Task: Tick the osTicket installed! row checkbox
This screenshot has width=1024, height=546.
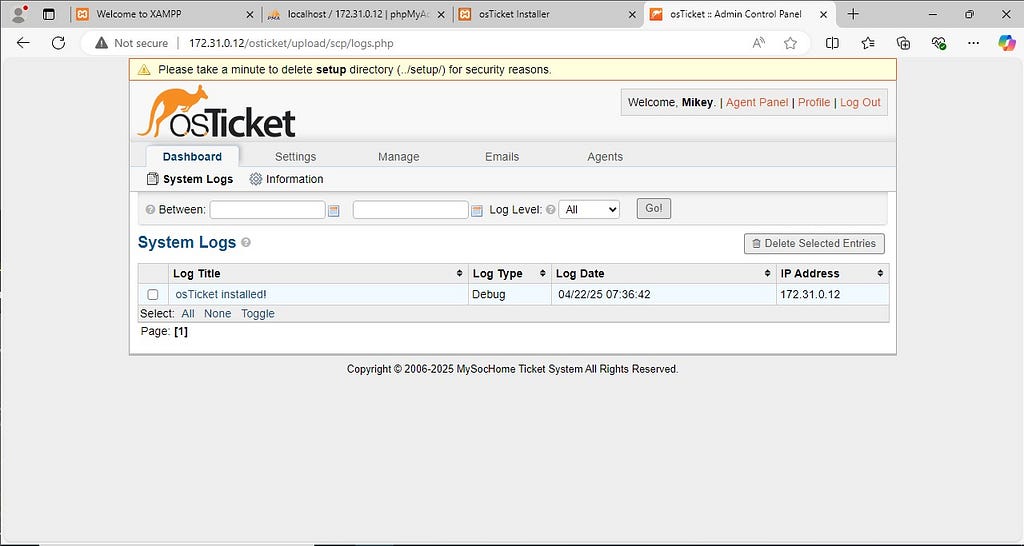Action: [153, 295]
